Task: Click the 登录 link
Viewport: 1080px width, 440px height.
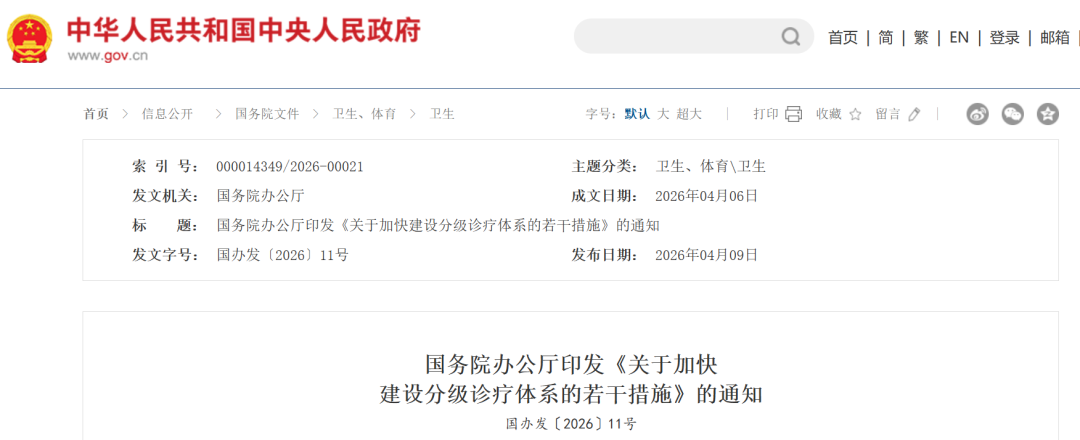Action: pos(1004,37)
